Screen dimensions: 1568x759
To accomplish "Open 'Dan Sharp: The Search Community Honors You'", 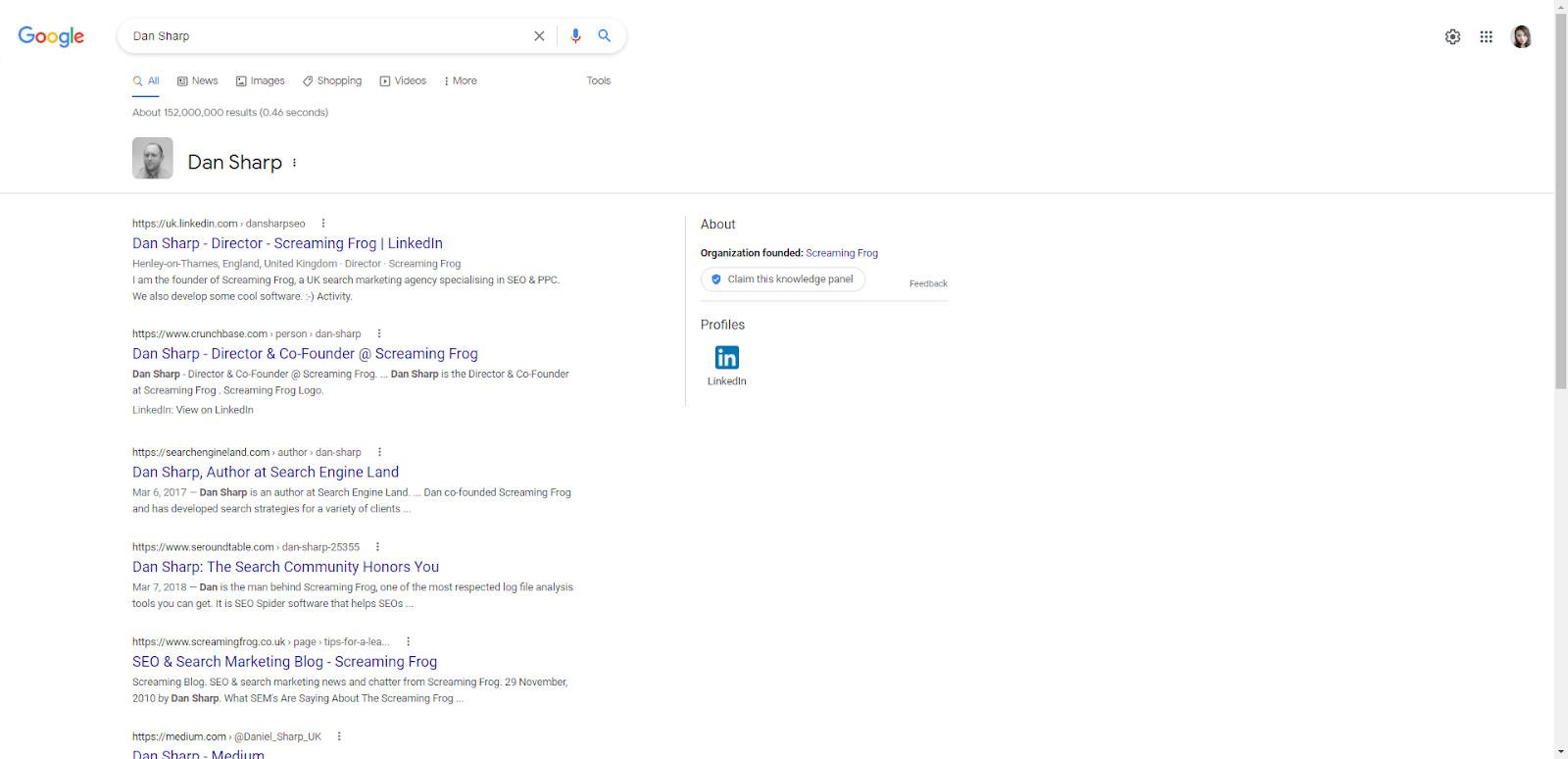I will click(285, 567).
